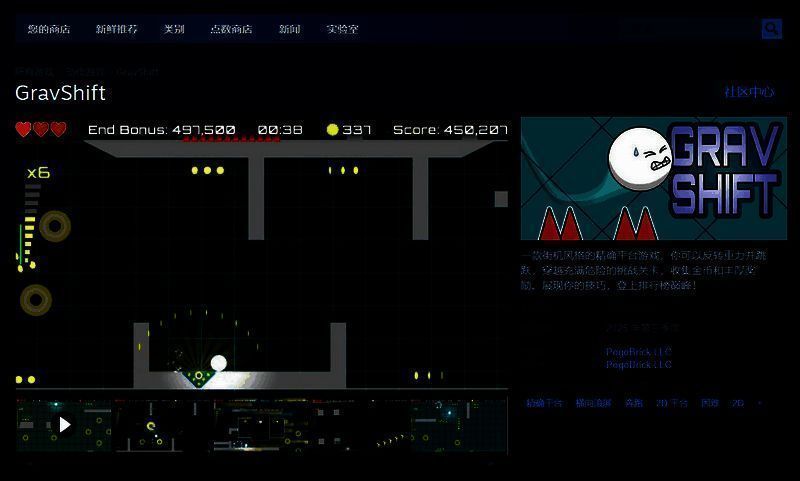The width and height of the screenshot is (800, 481).
Task: Select the last screenshot thumbnail in strip
Action: (458, 425)
